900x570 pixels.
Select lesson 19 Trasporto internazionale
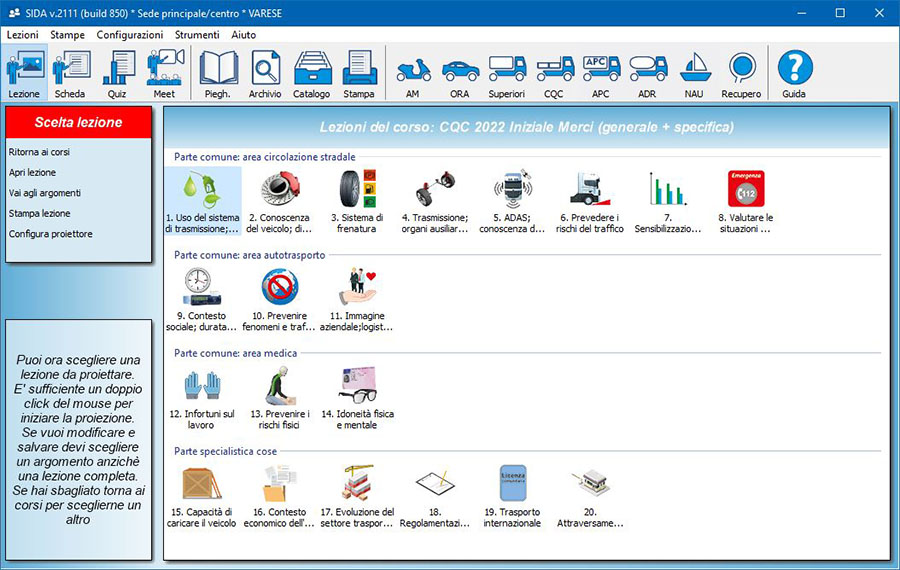[x=512, y=493]
